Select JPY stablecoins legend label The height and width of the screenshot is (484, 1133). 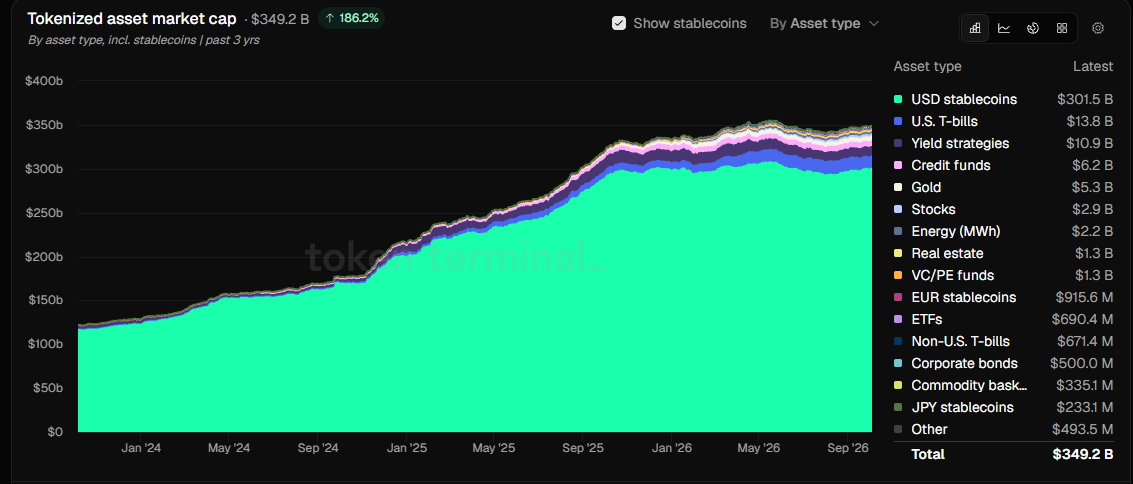962,407
